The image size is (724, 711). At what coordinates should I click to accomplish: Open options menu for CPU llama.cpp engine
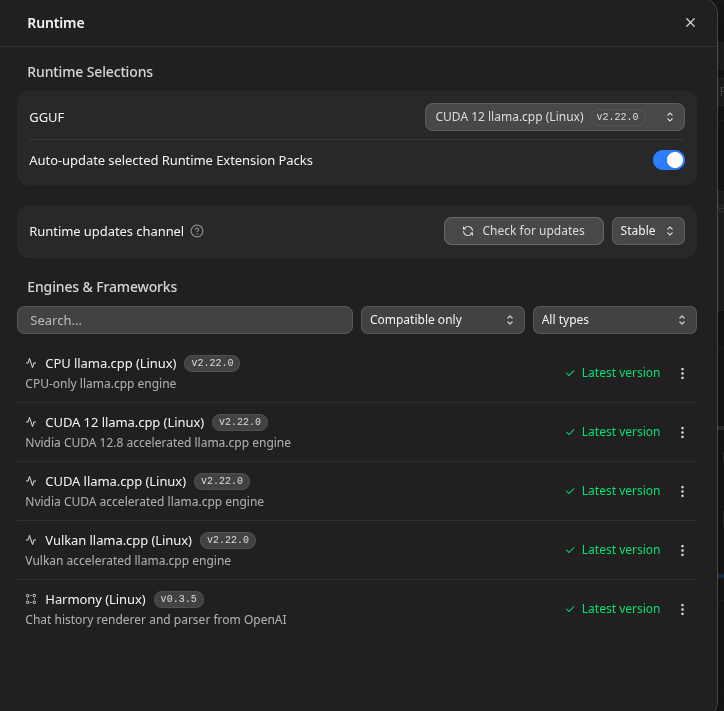[x=682, y=374]
